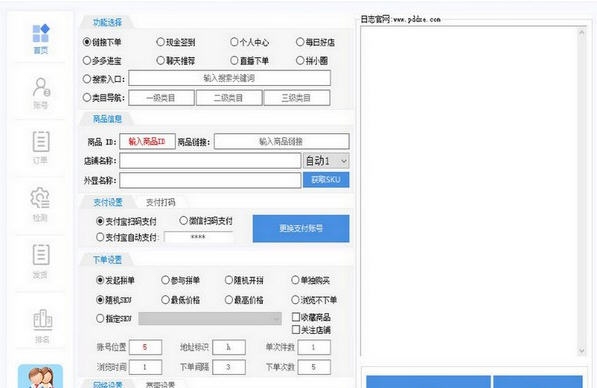Click the 账号位置 value field
The height and width of the screenshot is (388, 597).
(x=145, y=347)
